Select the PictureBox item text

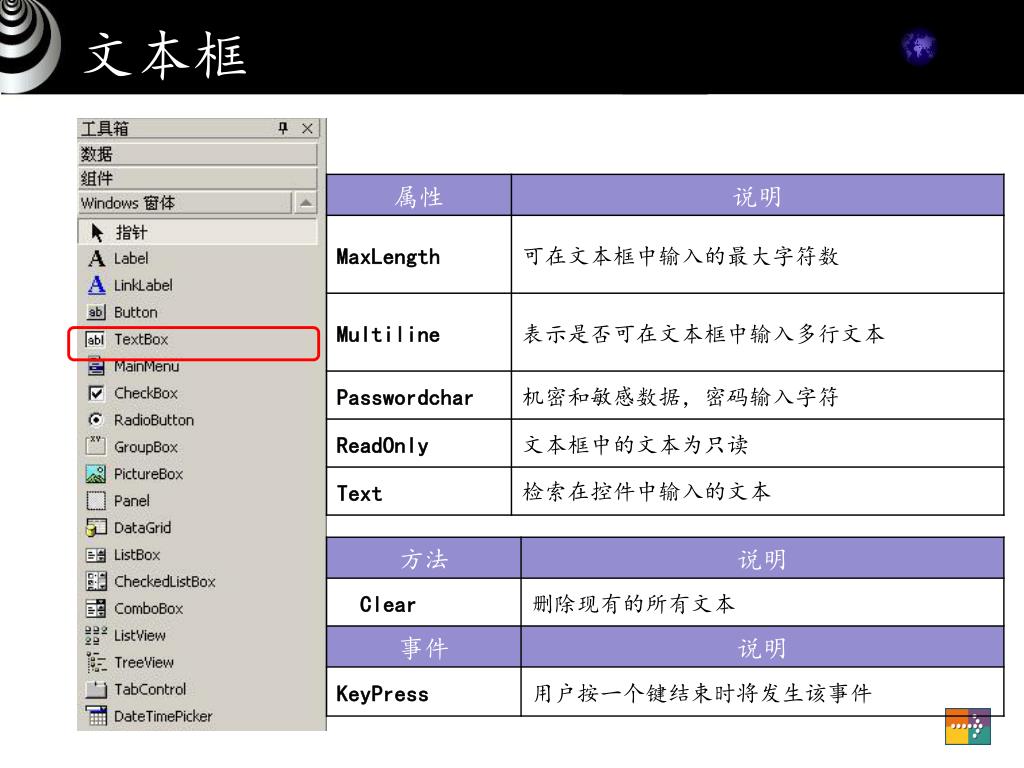point(148,474)
